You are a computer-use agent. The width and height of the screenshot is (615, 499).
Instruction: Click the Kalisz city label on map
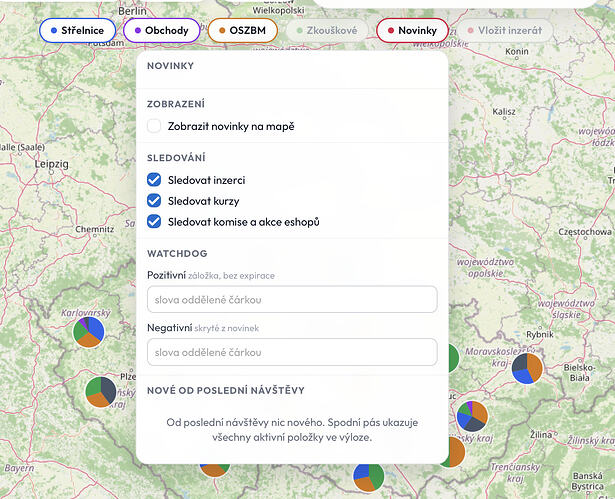point(504,111)
